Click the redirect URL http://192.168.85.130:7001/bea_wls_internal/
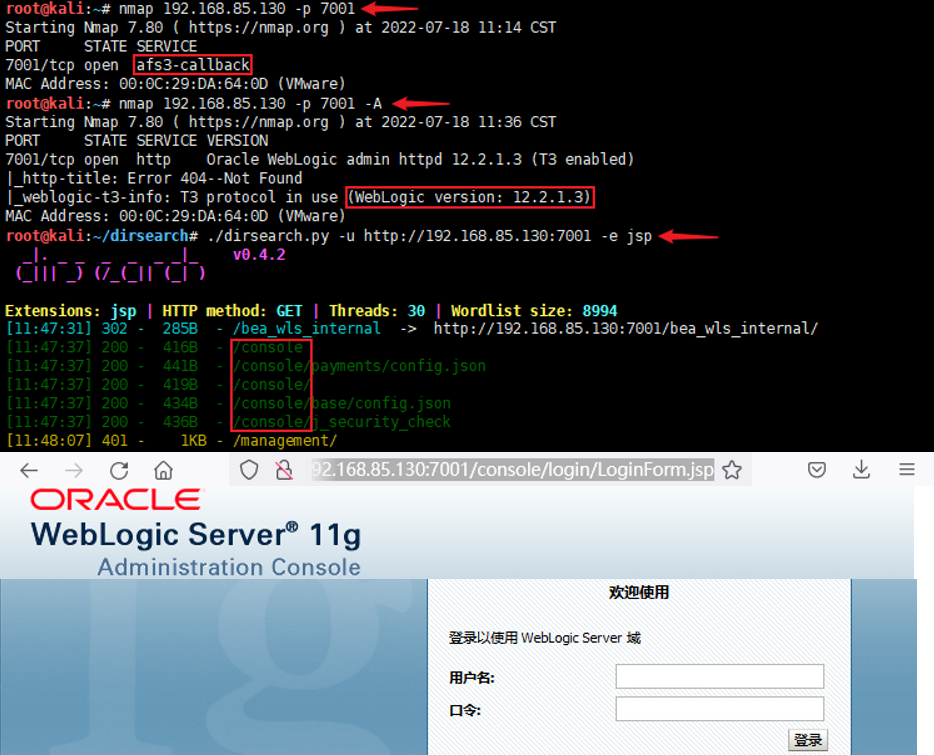The width and height of the screenshot is (934, 755). (x=625, y=328)
